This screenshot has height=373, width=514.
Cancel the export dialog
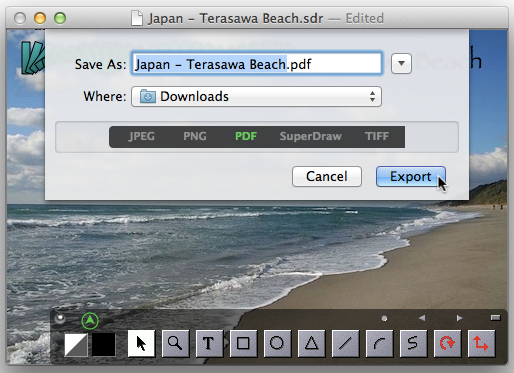tap(327, 176)
